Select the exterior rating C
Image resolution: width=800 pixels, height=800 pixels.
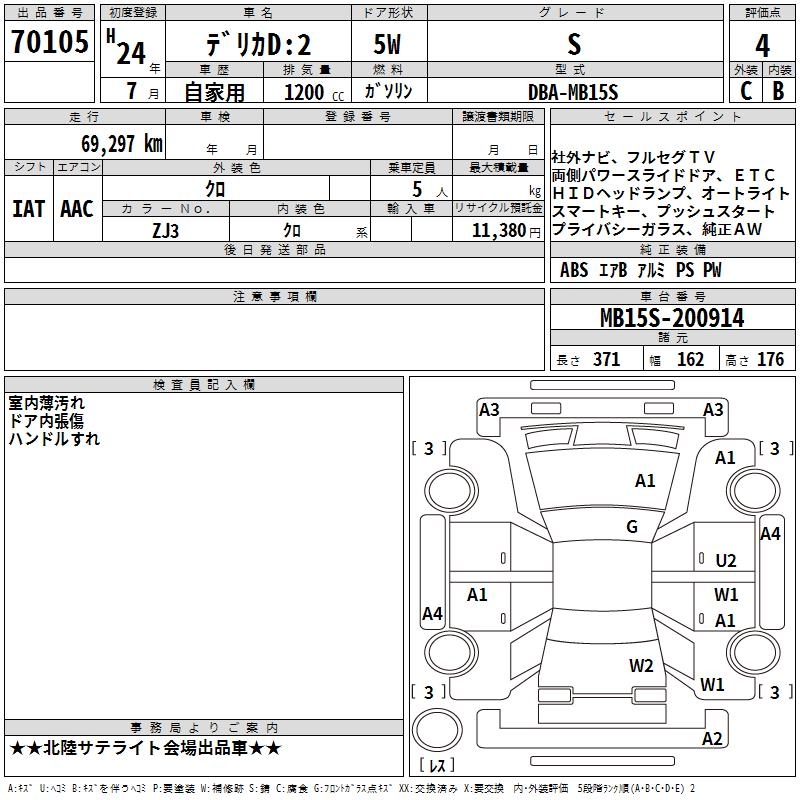746,91
